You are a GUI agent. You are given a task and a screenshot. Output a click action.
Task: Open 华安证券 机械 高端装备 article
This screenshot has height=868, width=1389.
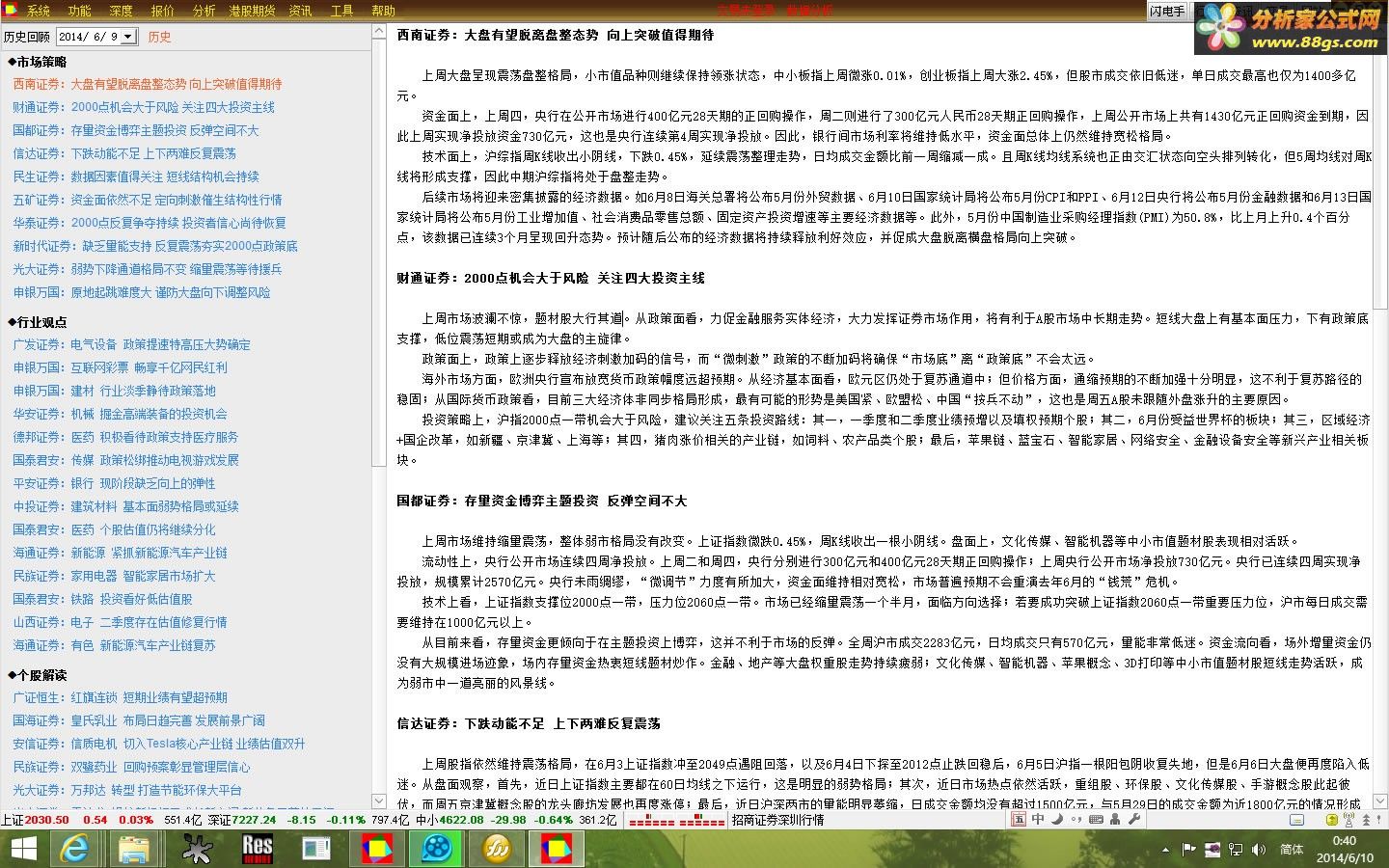click(x=121, y=414)
